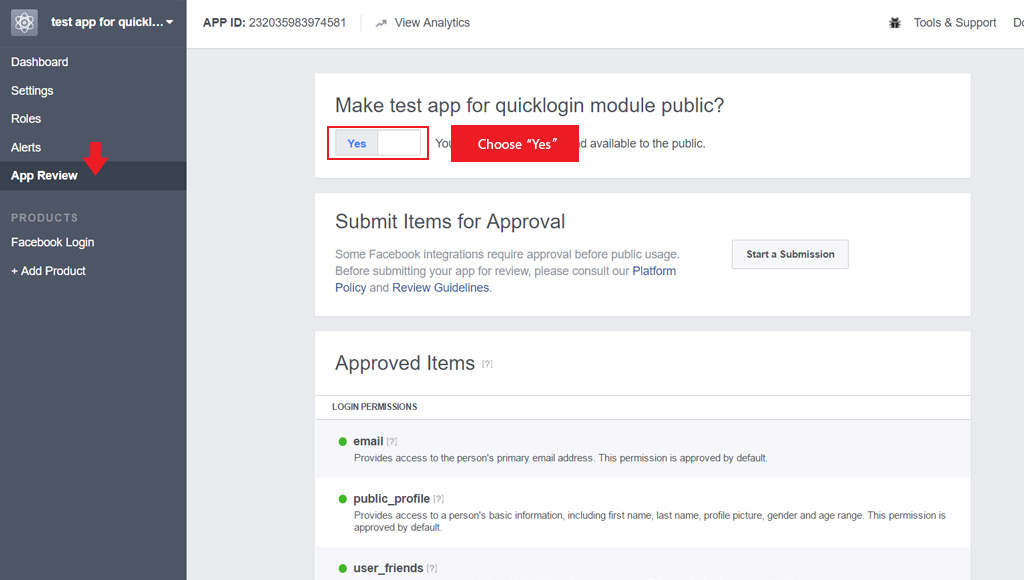
Task: Click the PRODUCTS sidebar section label
Action: (x=44, y=218)
